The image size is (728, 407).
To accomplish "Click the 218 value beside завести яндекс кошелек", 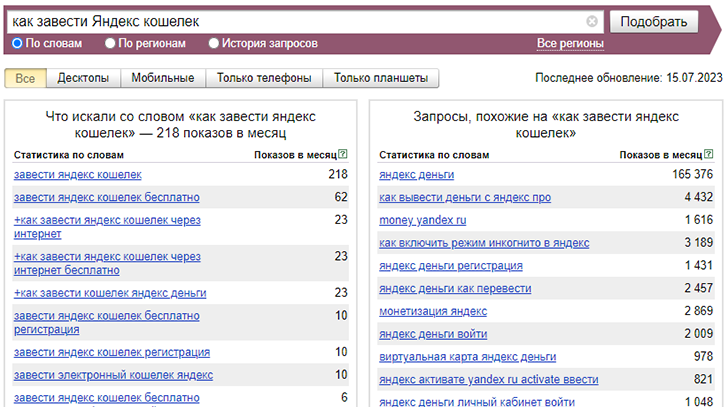I will point(338,174).
